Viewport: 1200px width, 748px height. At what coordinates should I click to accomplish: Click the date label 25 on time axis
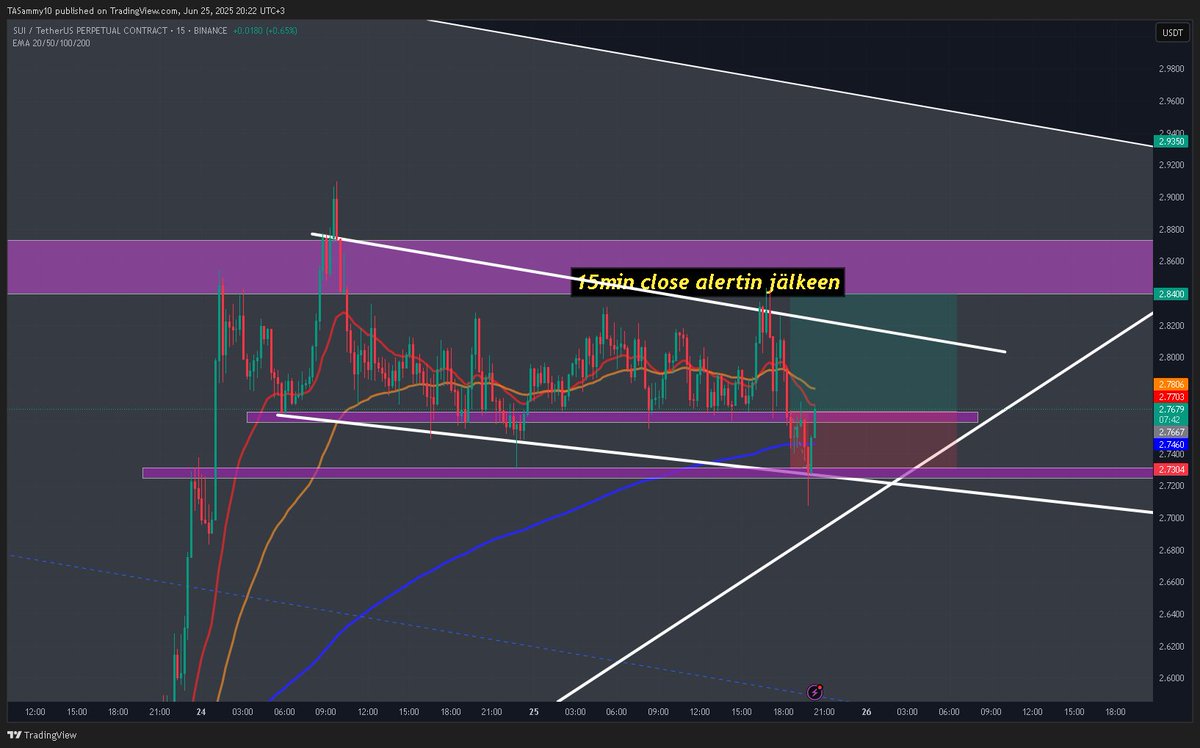click(534, 712)
